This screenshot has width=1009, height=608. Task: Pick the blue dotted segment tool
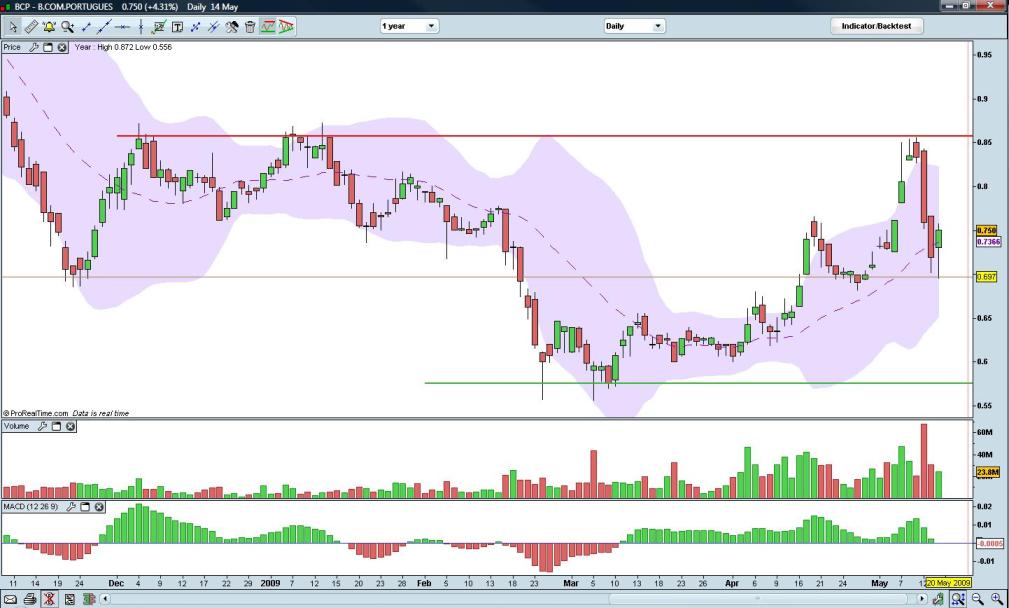[196, 26]
